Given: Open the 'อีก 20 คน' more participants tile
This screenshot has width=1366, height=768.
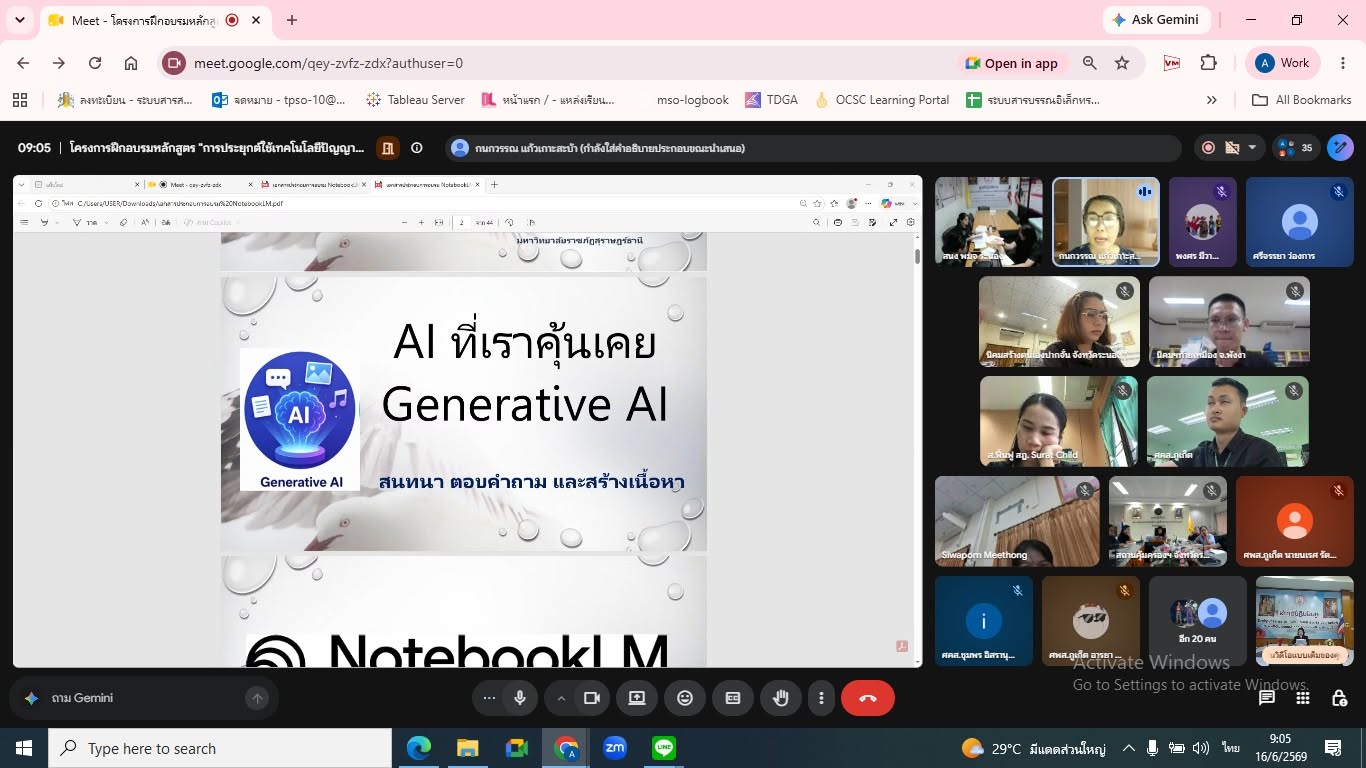Looking at the screenshot, I should click(1197, 621).
